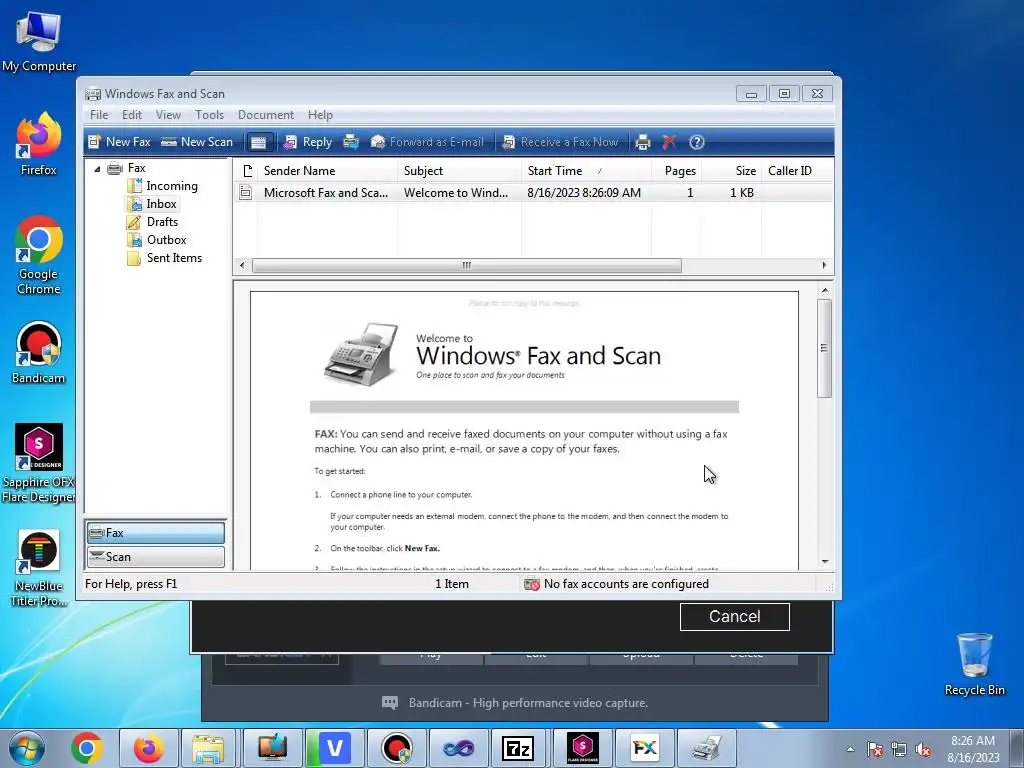Start a New Scan from toolbar

tap(197, 142)
